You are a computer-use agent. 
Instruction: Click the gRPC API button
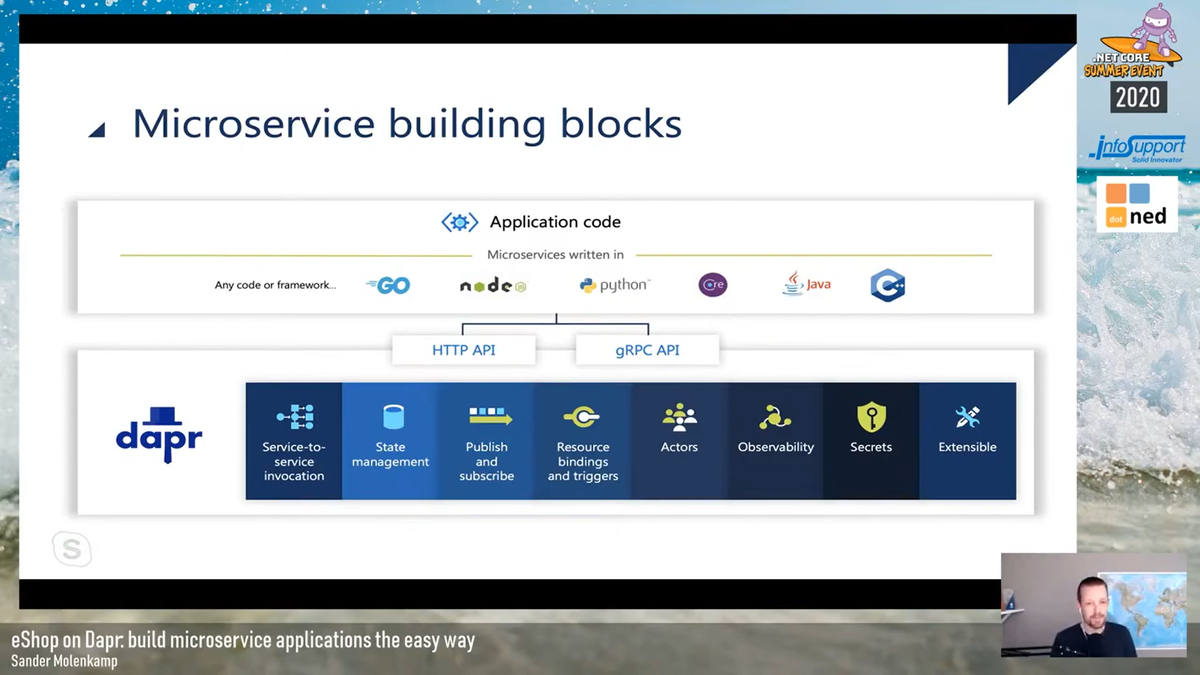(x=647, y=349)
